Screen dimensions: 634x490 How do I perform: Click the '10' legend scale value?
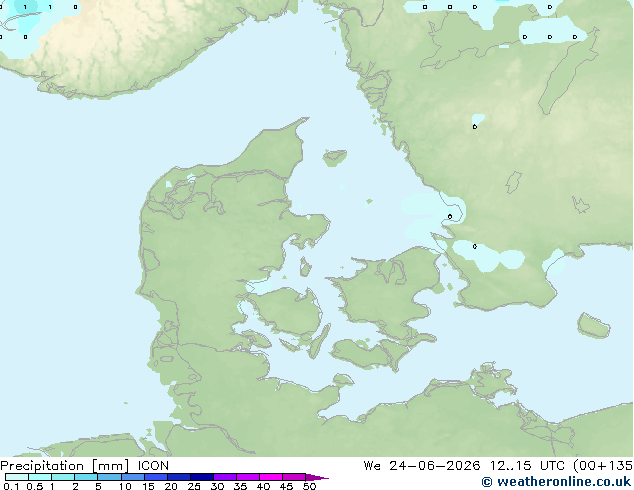[125, 486]
